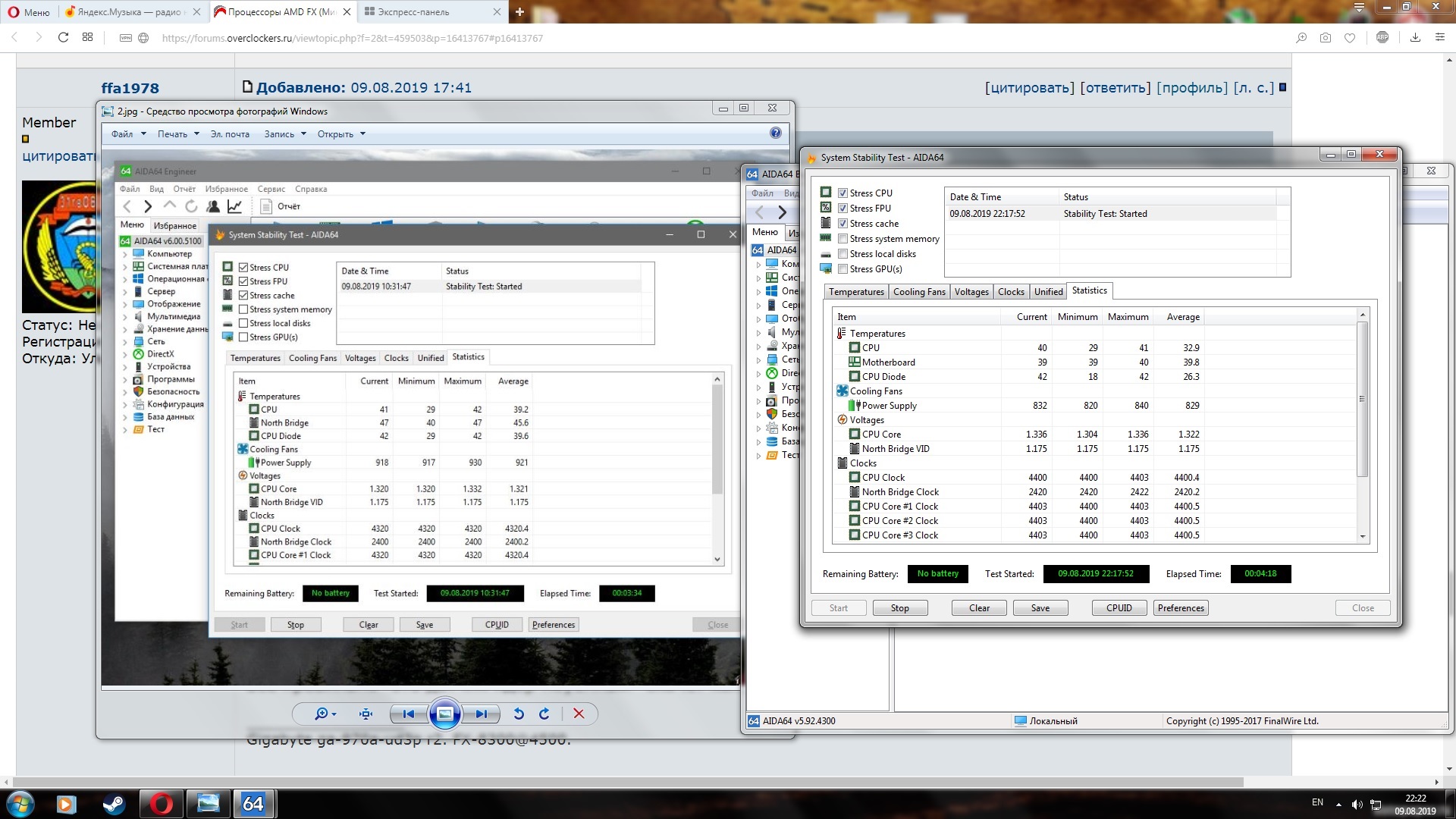Open Steam from the taskbar

point(114,804)
